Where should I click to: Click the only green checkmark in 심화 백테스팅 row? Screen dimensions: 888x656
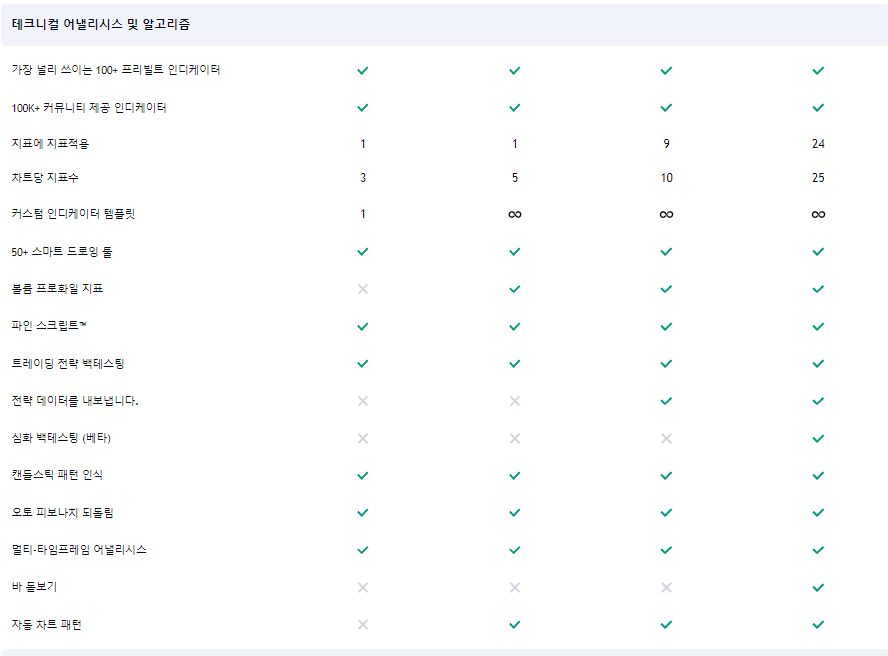[818, 438]
